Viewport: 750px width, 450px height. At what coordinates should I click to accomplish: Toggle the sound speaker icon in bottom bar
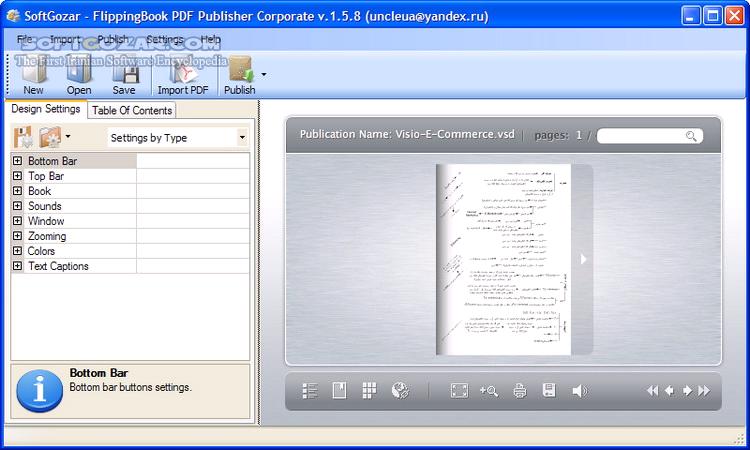tap(580, 391)
